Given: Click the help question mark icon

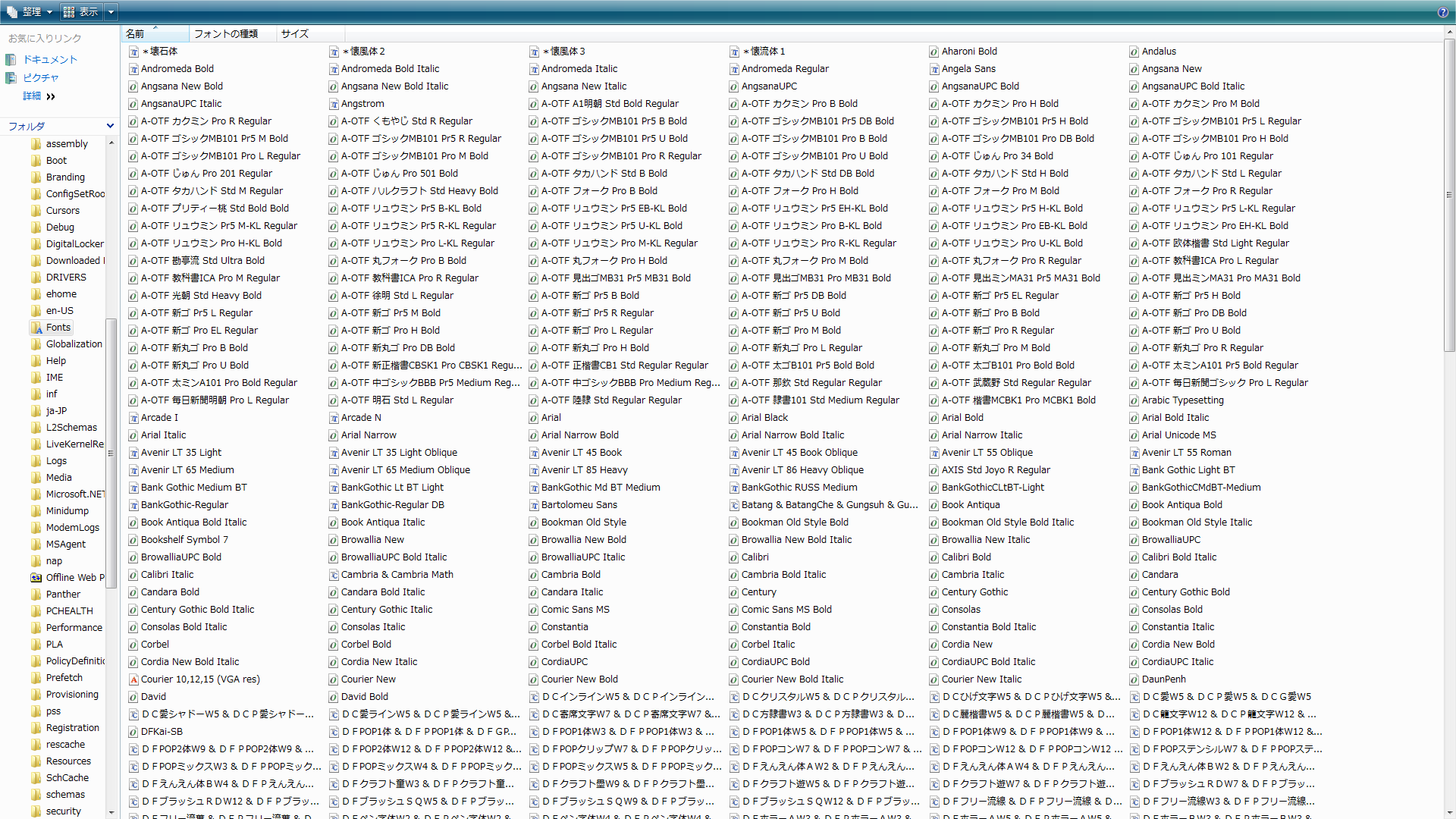Looking at the screenshot, I should tap(1442, 12).
